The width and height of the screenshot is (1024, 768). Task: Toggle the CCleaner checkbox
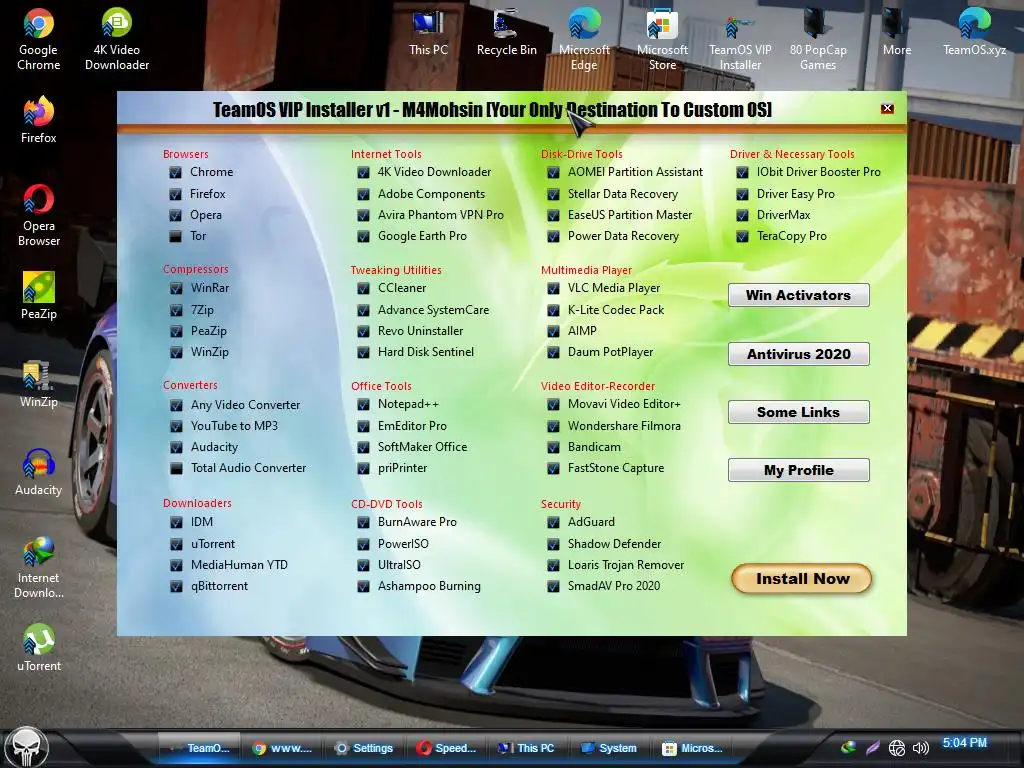click(x=363, y=288)
